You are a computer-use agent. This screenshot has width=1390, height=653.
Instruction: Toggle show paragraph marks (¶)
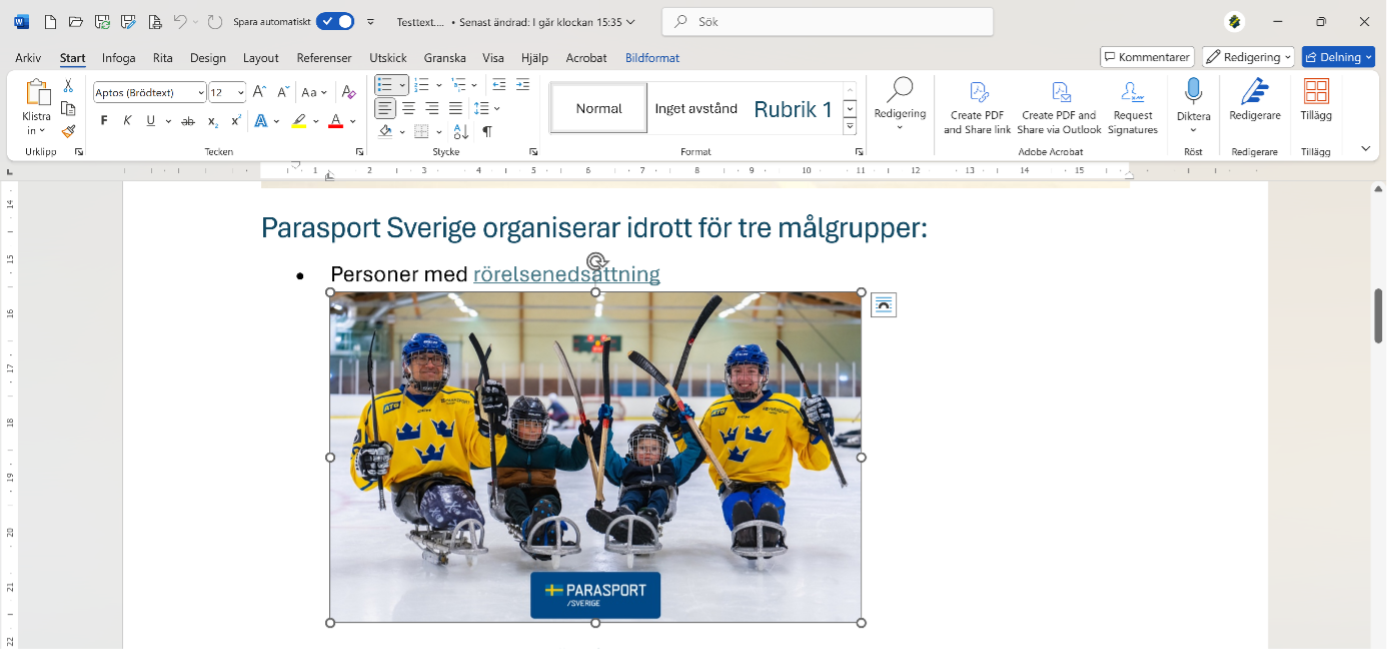click(487, 131)
